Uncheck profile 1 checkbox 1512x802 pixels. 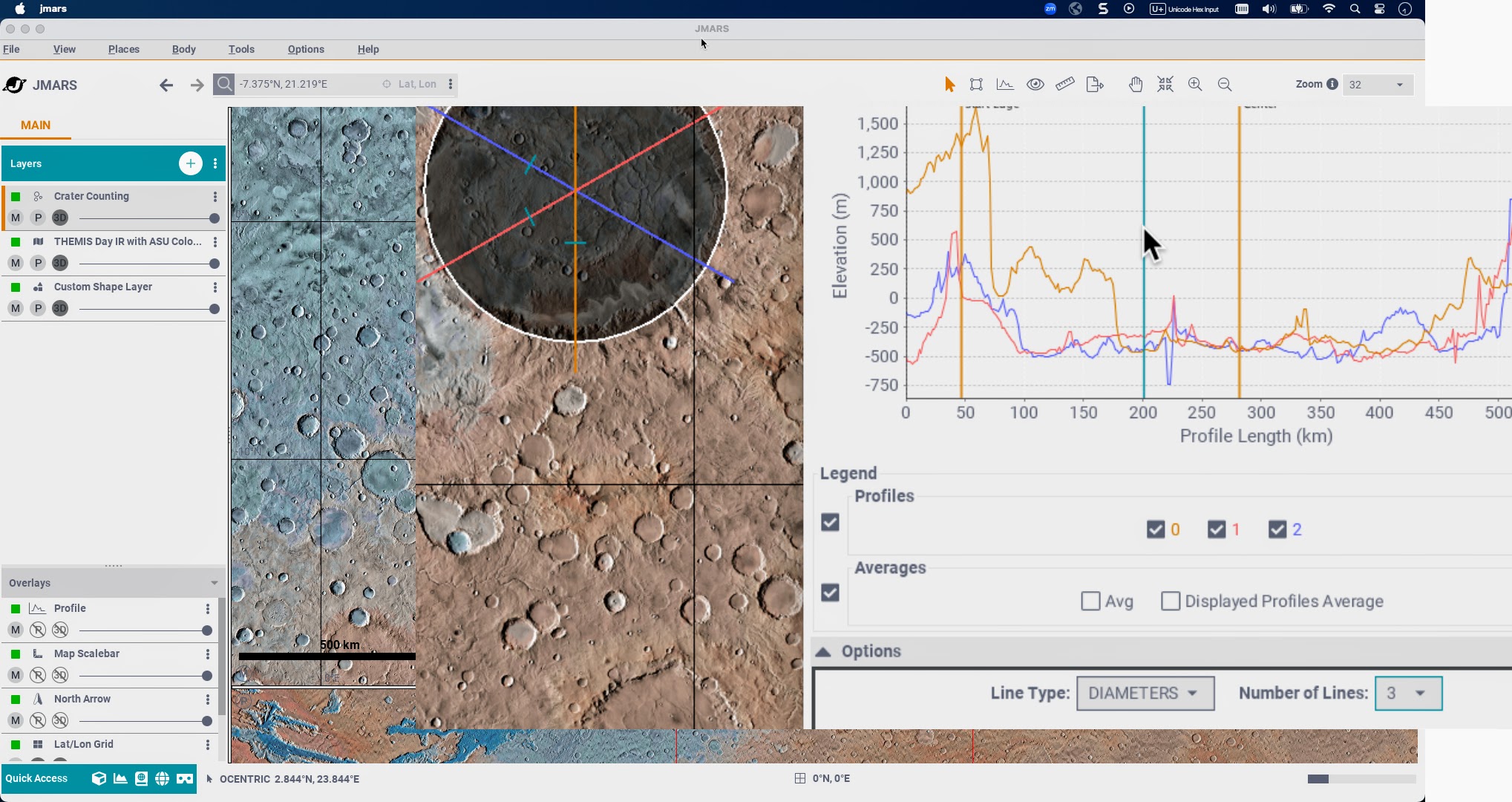1216,529
